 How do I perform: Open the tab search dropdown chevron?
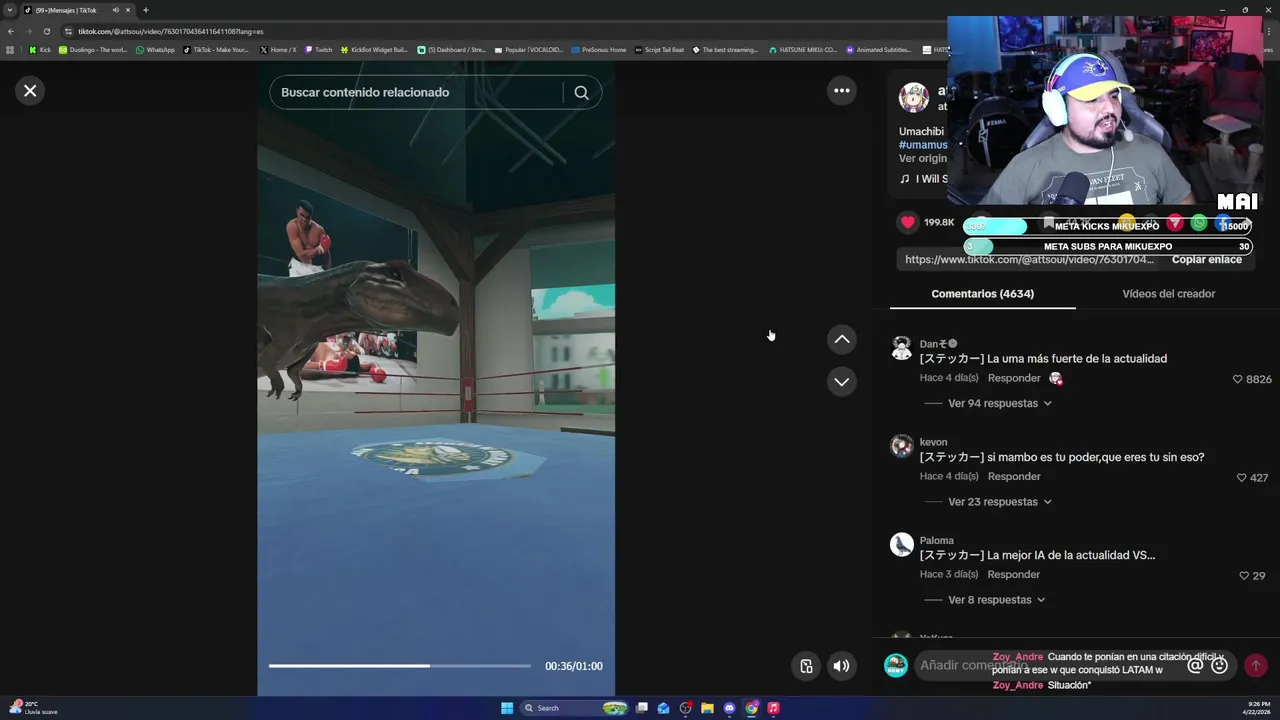pos(10,10)
